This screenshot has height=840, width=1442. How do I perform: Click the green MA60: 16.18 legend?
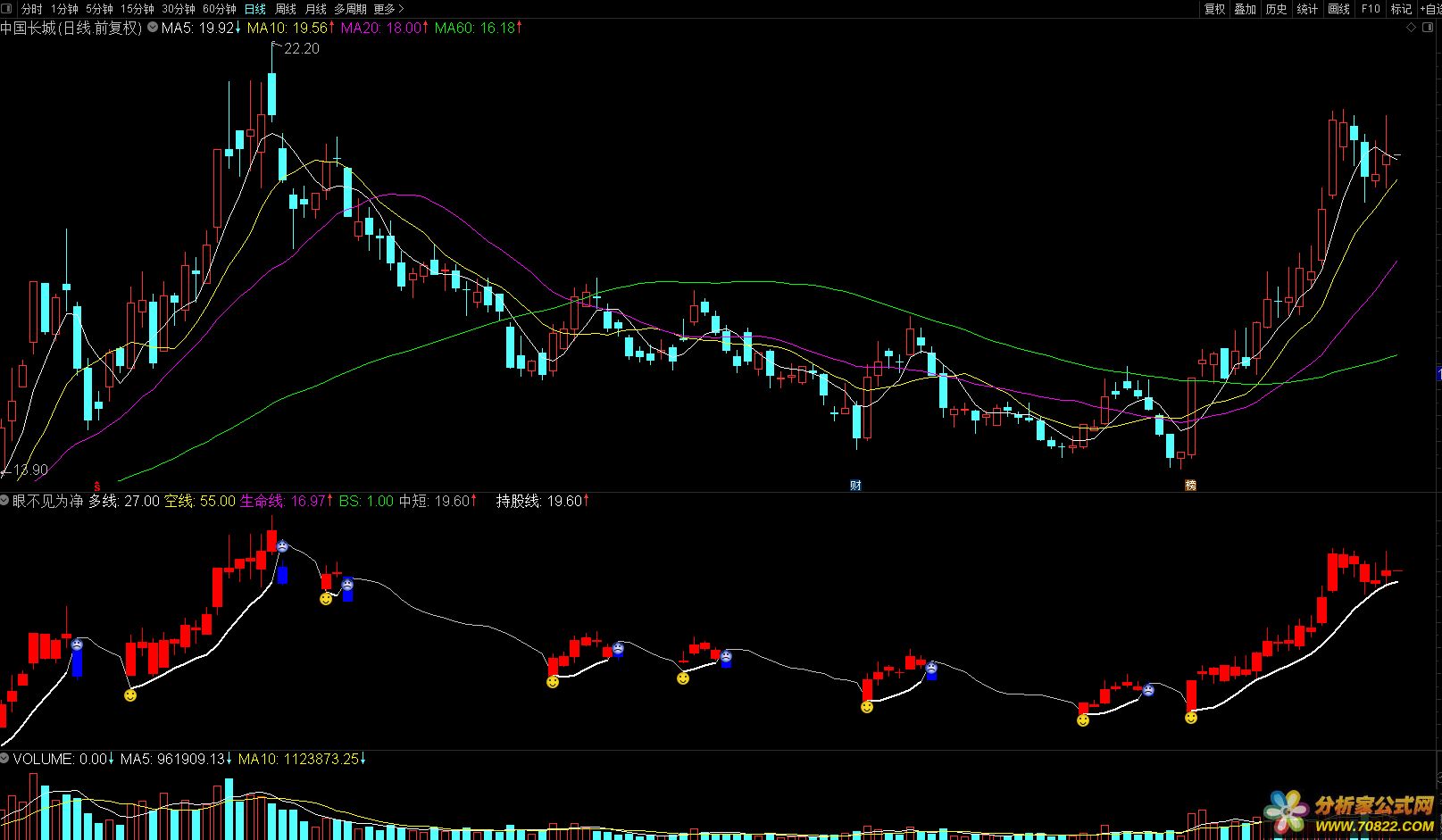click(x=479, y=28)
